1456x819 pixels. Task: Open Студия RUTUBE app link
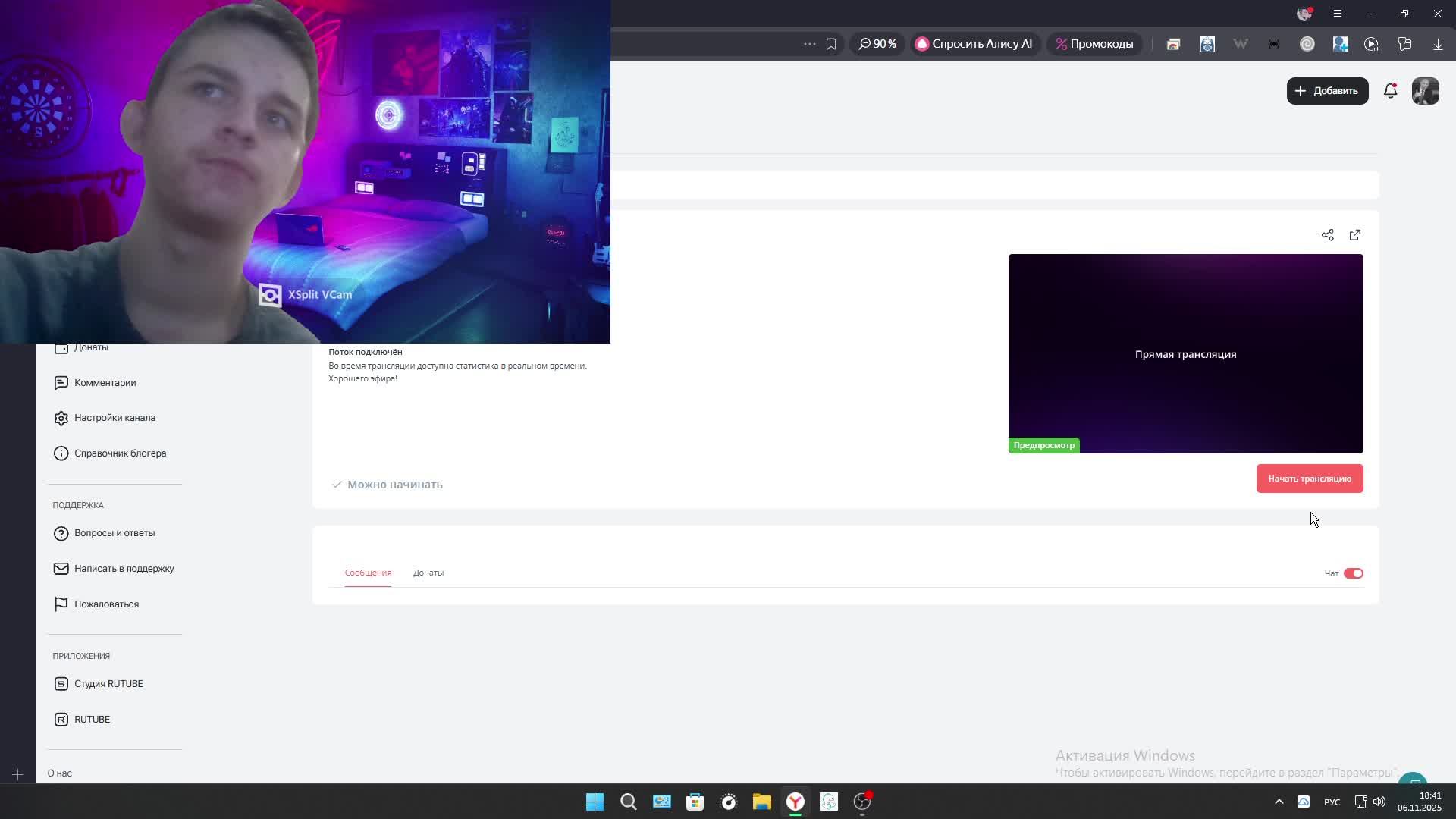point(108,684)
